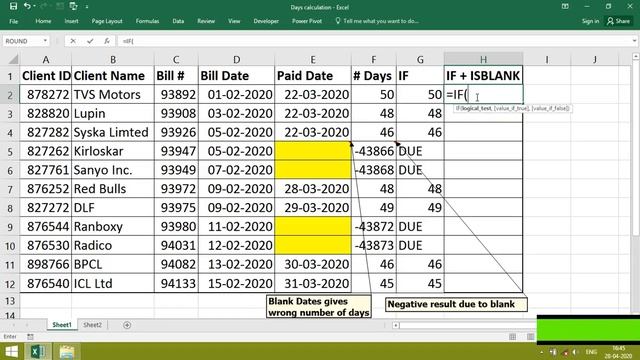The width and height of the screenshot is (640, 360).
Task: Click the cell showing -43866
Action: [373, 151]
